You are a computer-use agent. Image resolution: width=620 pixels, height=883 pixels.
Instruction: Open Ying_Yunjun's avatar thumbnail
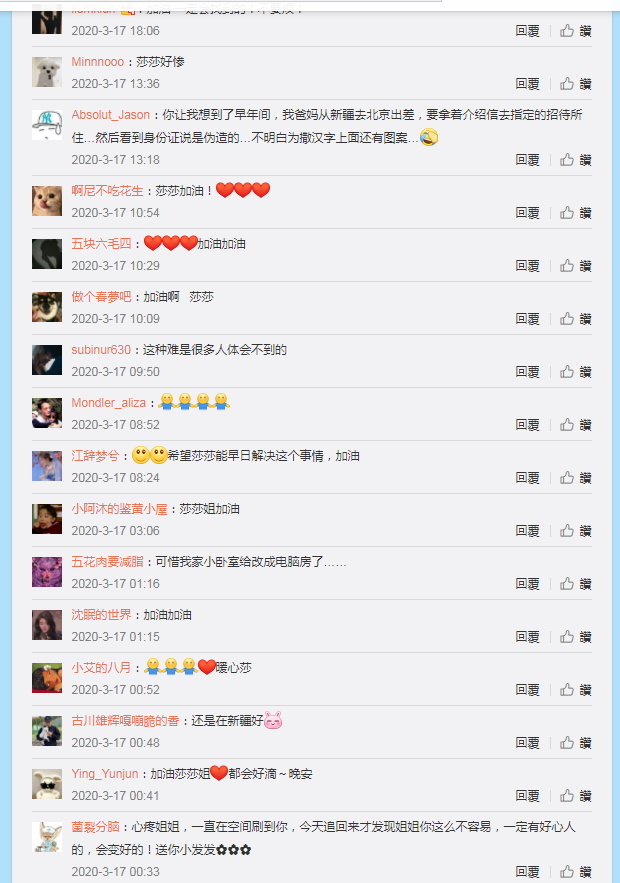tap(47, 784)
